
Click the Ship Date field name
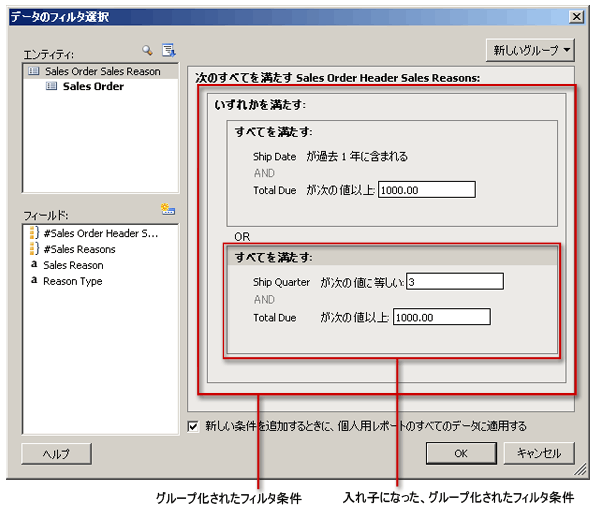tap(274, 157)
